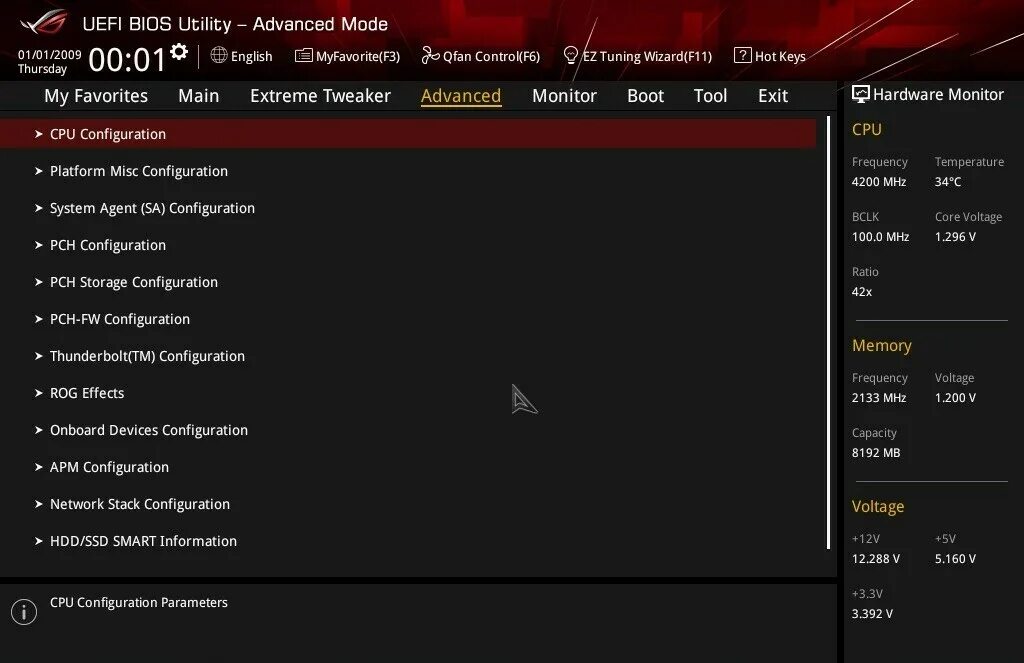Viewport: 1024px width, 663px height.
Task: Click the Hot Keys question mark icon
Action: pos(742,56)
